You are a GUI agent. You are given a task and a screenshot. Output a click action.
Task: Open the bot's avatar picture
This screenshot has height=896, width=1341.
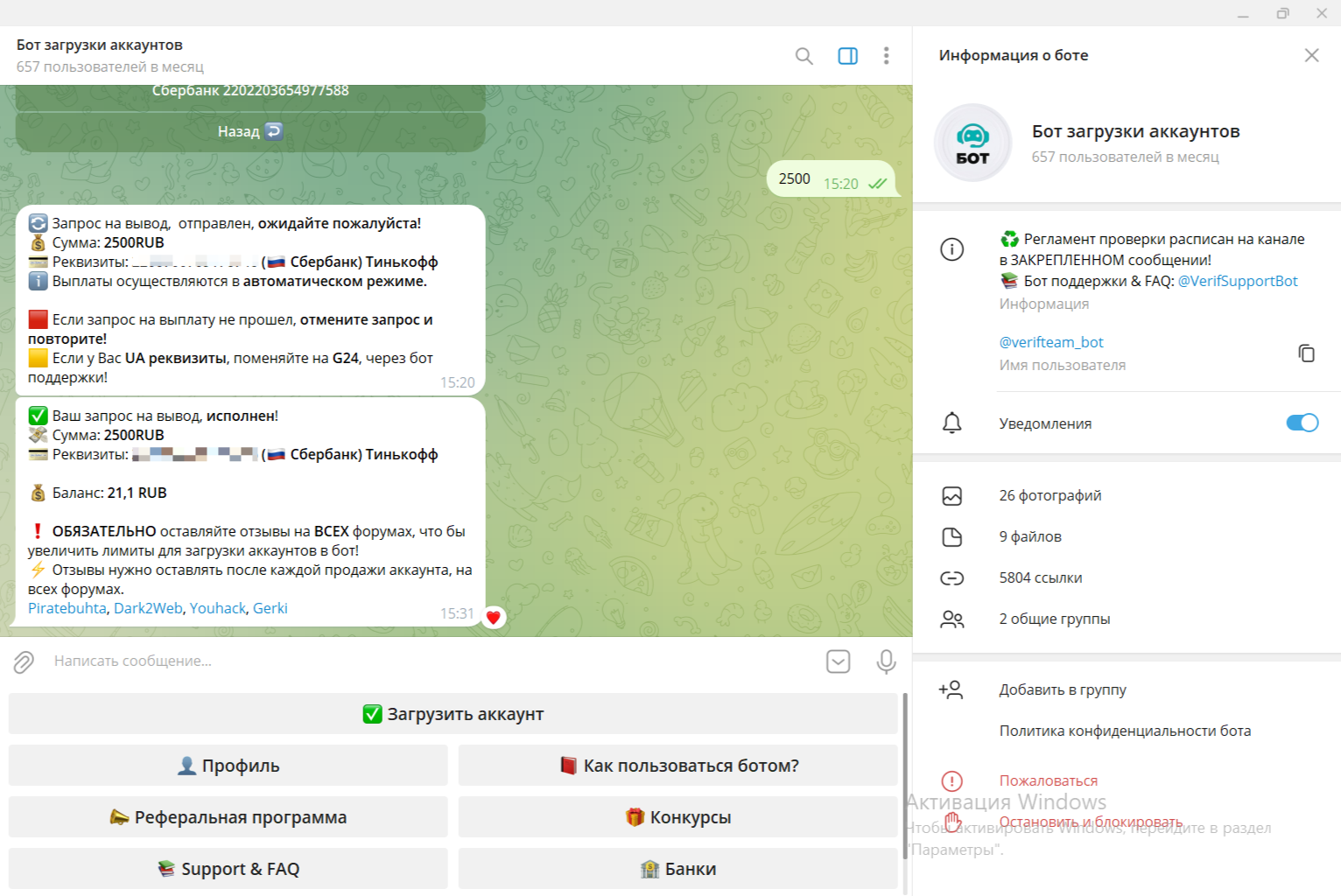click(x=972, y=143)
